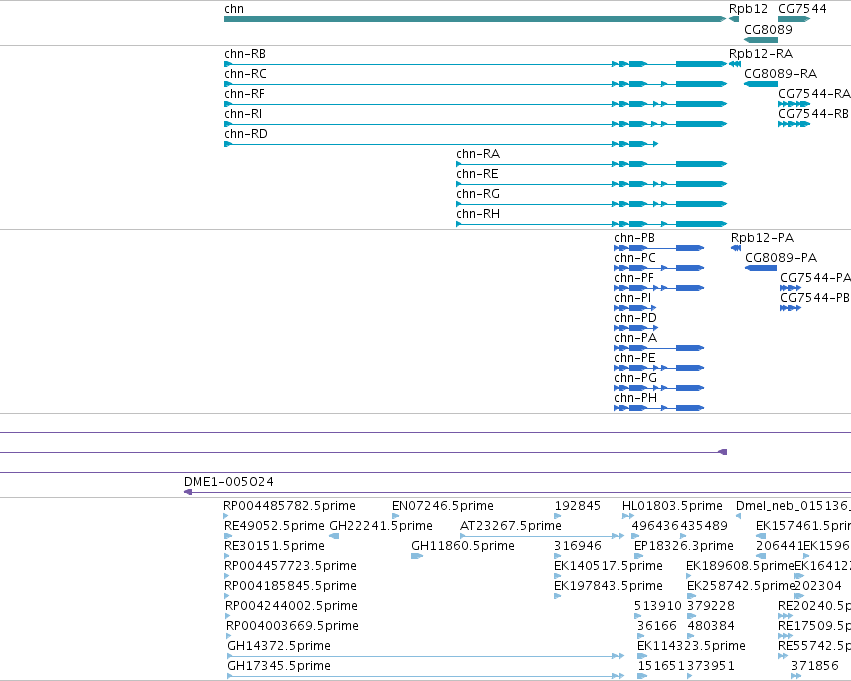The width and height of the screenshot is (851, 681).
Task: Select the RE30151.5prime EST label
Action: pyautogui.click(x=275, y=546)
